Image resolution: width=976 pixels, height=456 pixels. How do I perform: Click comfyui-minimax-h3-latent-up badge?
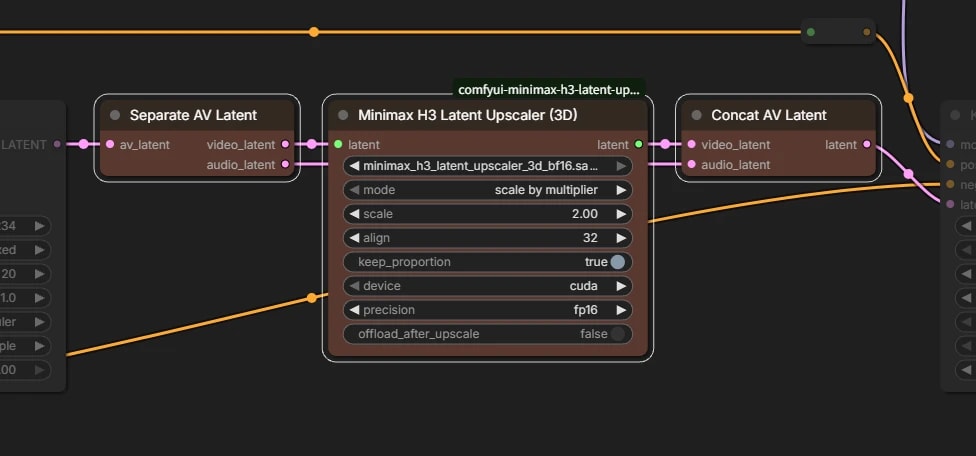(x=549, y=90)
